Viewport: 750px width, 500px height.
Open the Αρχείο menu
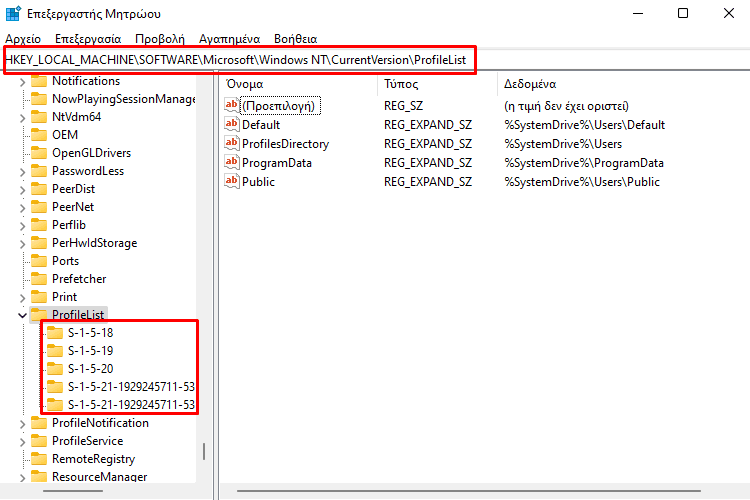click(x=23, y=39)
